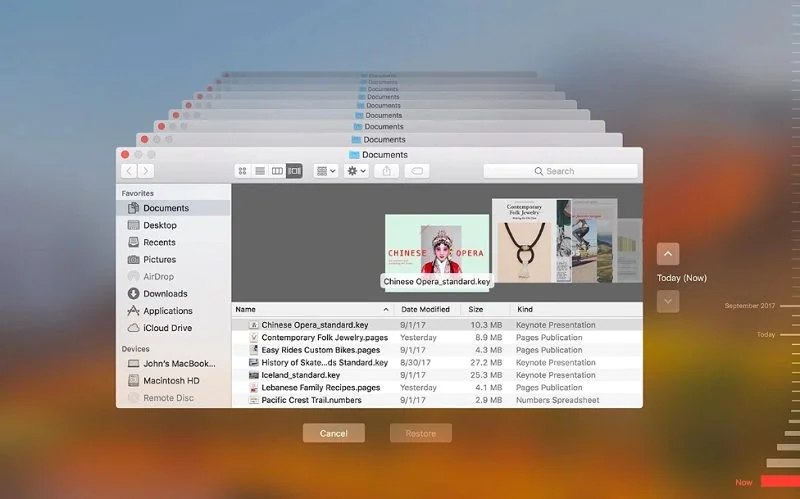Select History of Skate...ds Standard.key row

pyautogui.click(x=437, y=362)
